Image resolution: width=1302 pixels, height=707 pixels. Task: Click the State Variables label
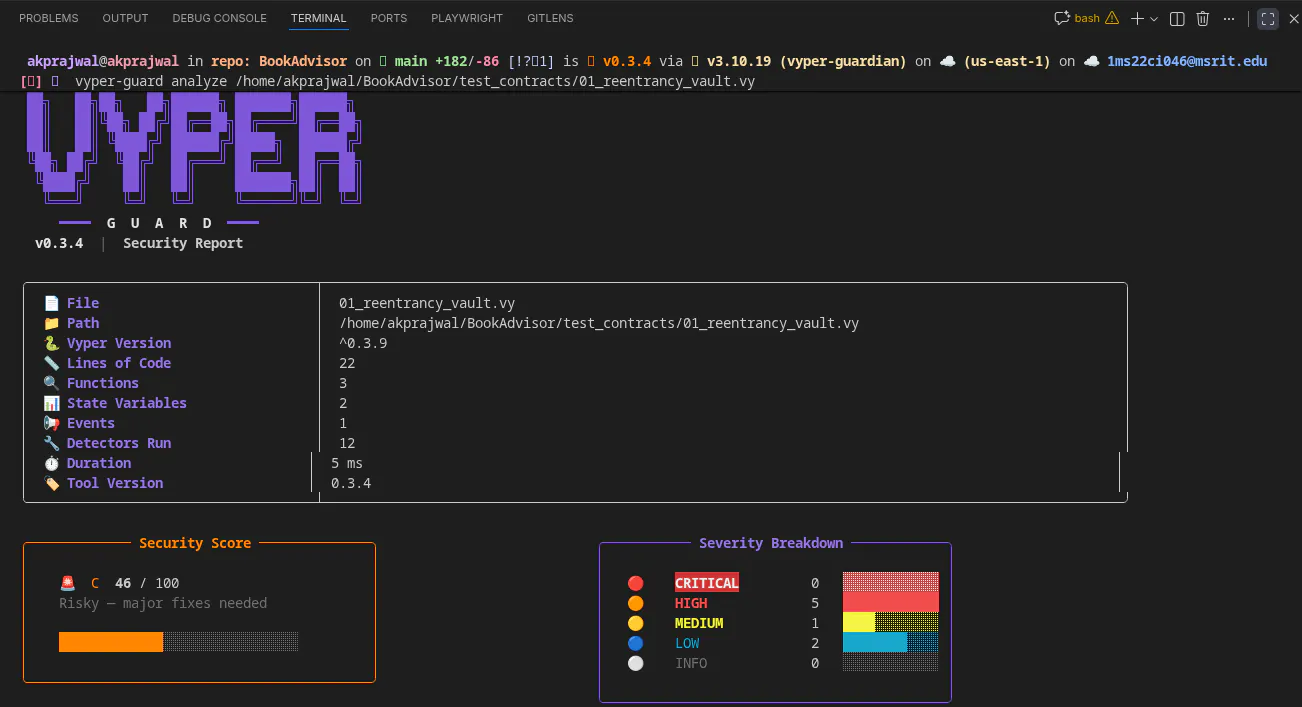(x=127, y=403)
